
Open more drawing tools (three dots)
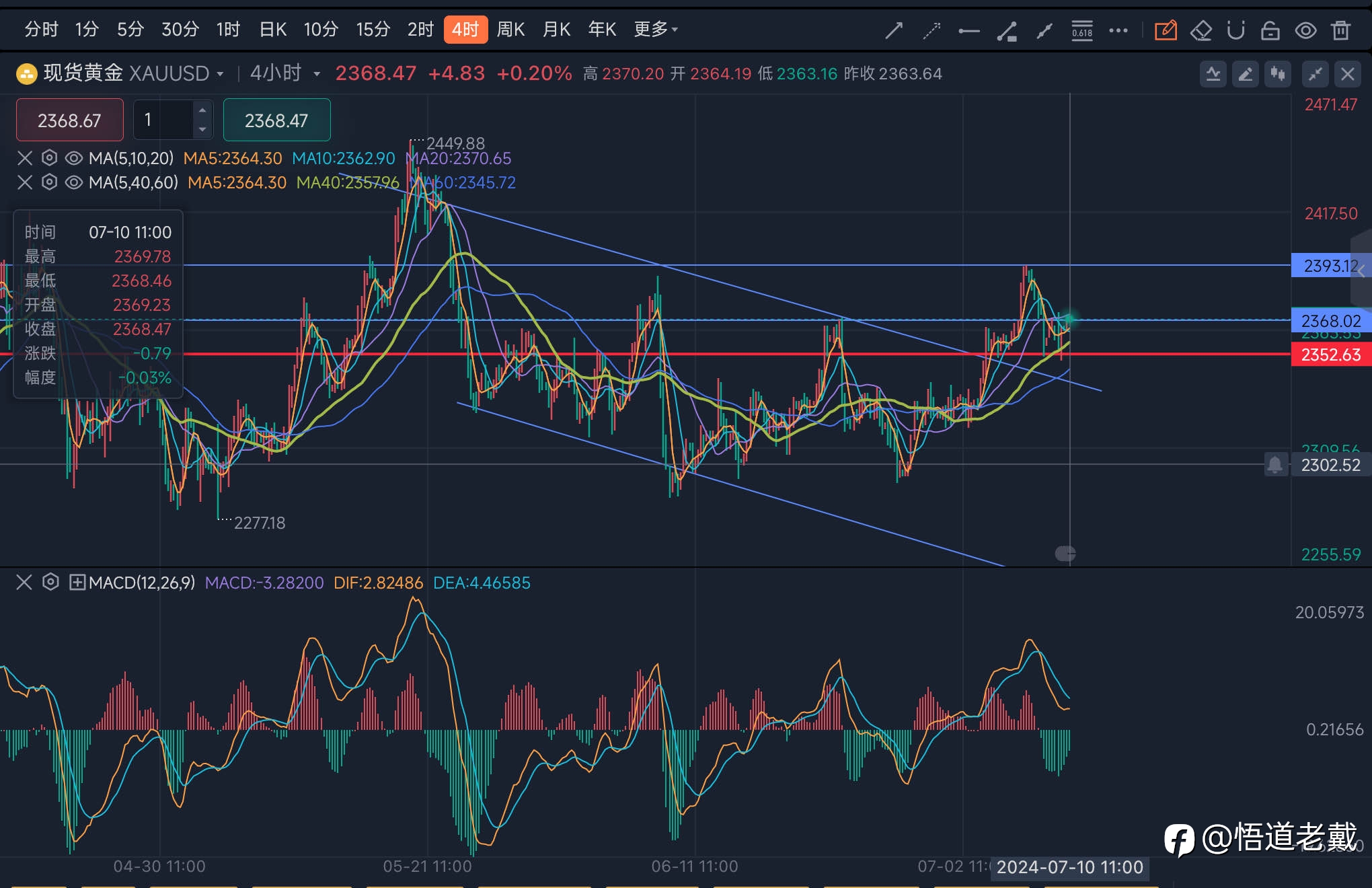click(1118, 30)
